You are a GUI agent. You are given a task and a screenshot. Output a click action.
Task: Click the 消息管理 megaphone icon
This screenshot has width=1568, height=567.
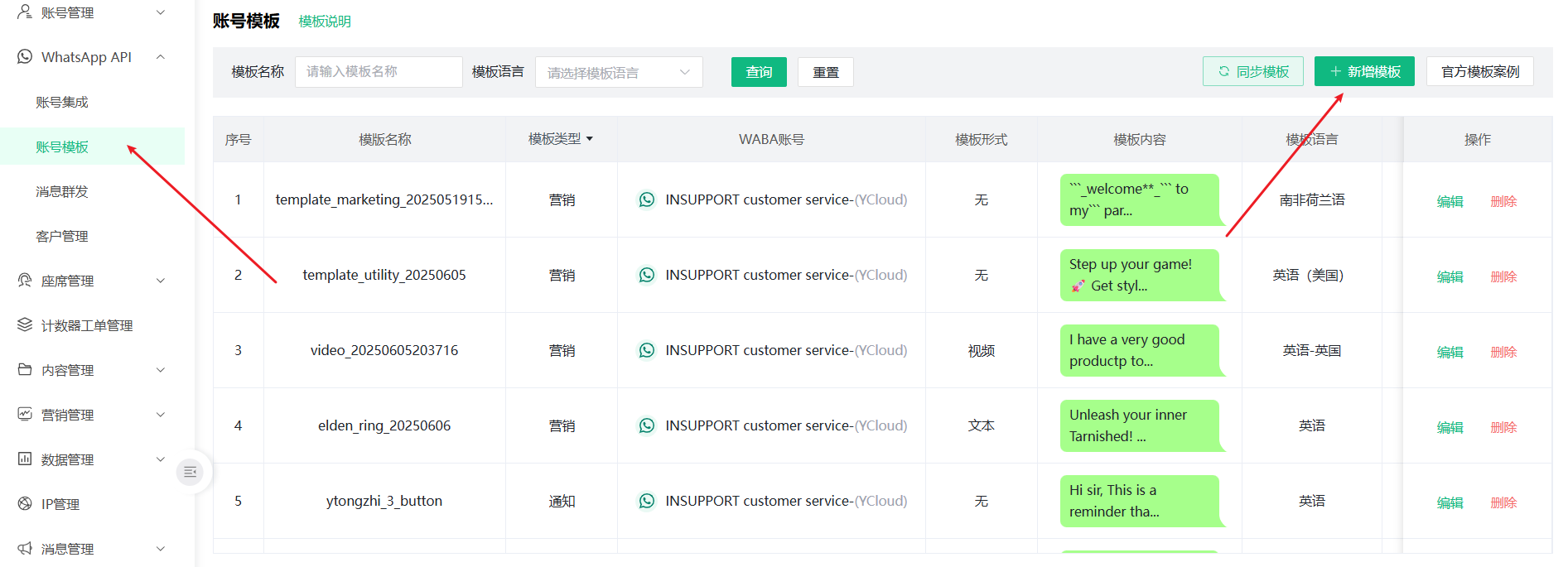pos(25,549)
